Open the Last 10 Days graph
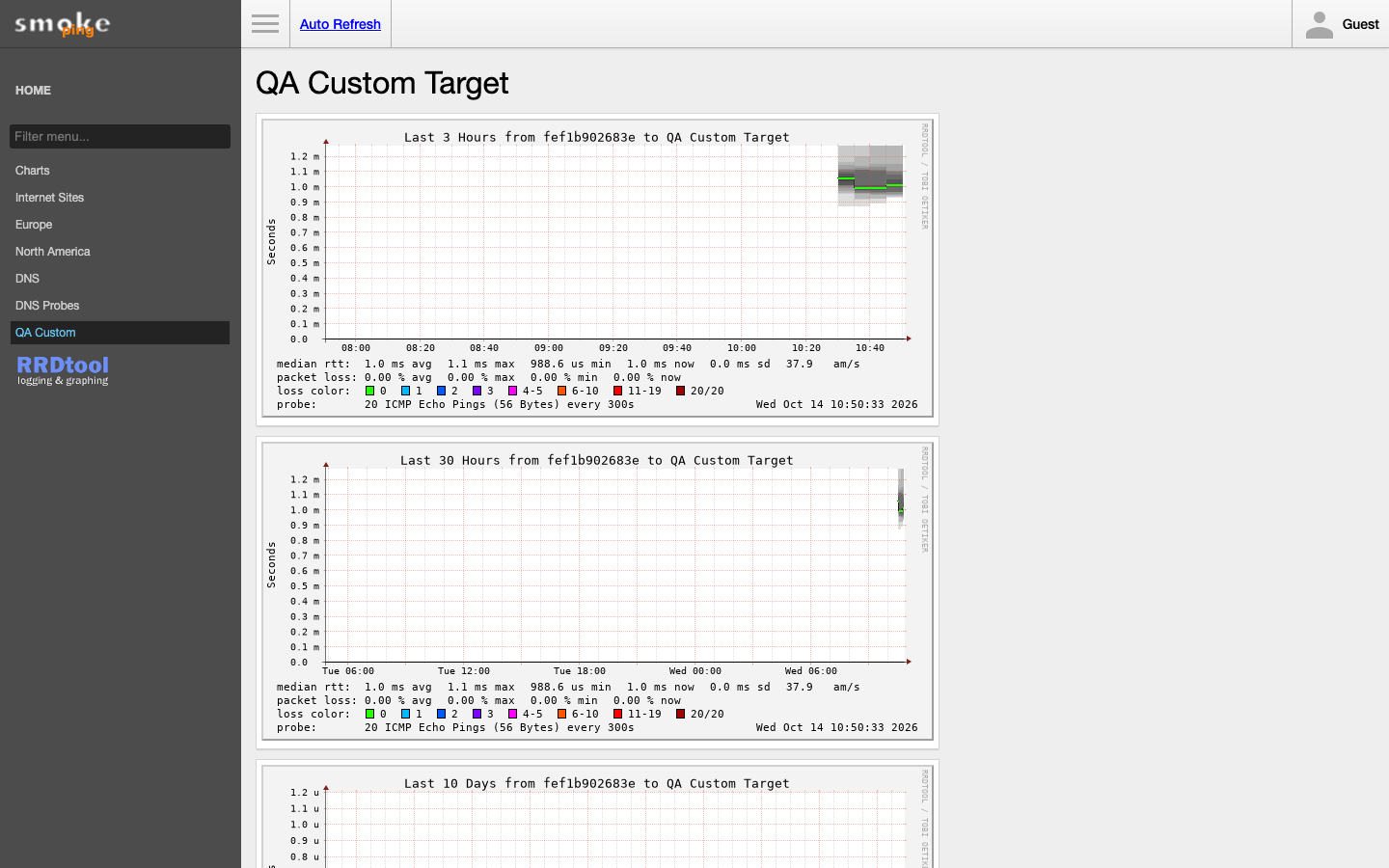 pyautogui.click(x=597, y=817)
